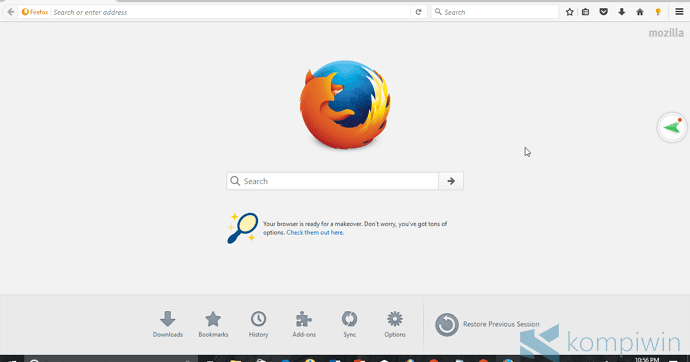Open Options from the bottom launcher

point(395,324)
